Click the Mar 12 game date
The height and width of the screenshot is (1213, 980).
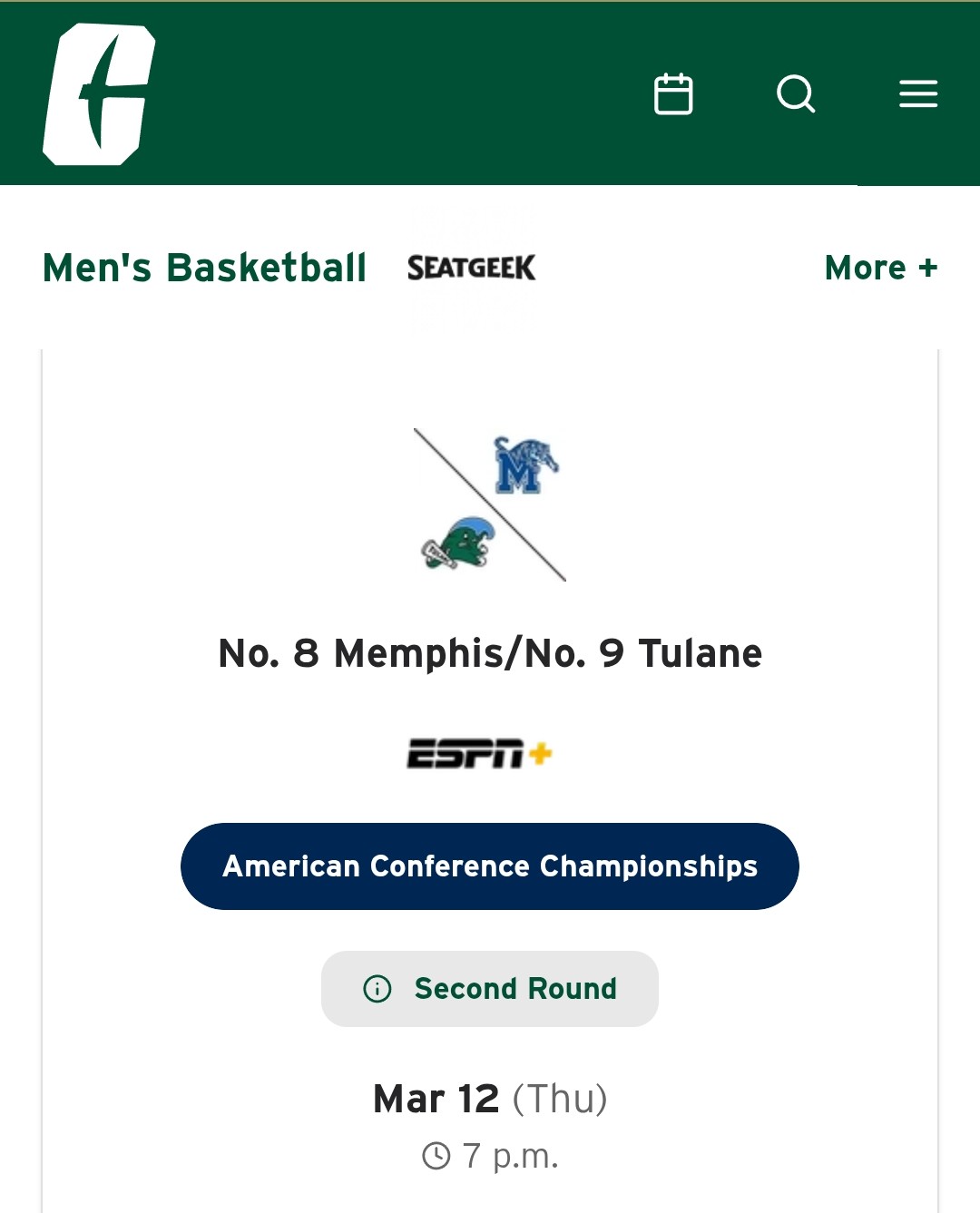pyautogui.click(x=436, y=1099)
